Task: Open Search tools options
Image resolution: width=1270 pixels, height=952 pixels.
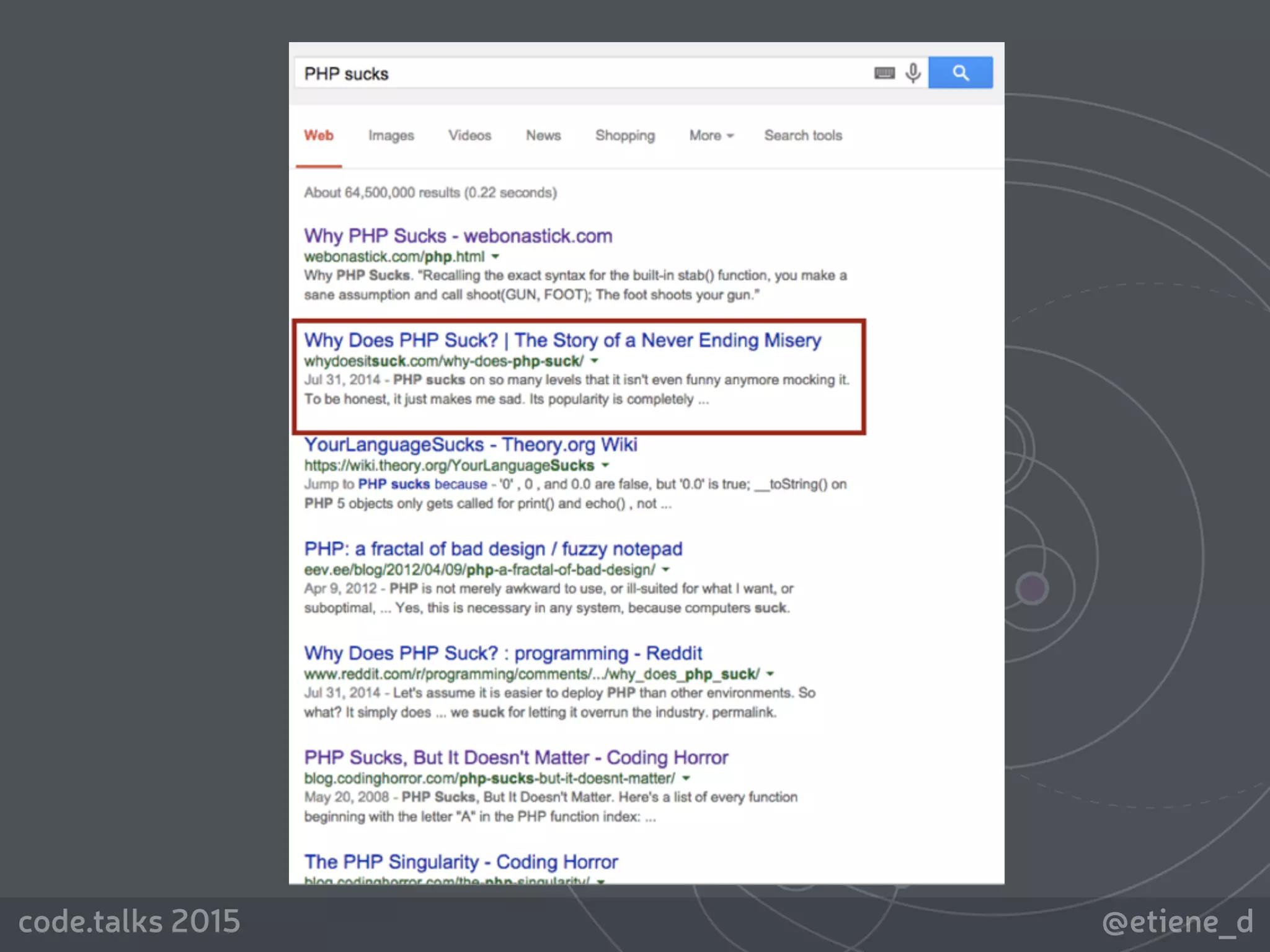Action: 803,135
